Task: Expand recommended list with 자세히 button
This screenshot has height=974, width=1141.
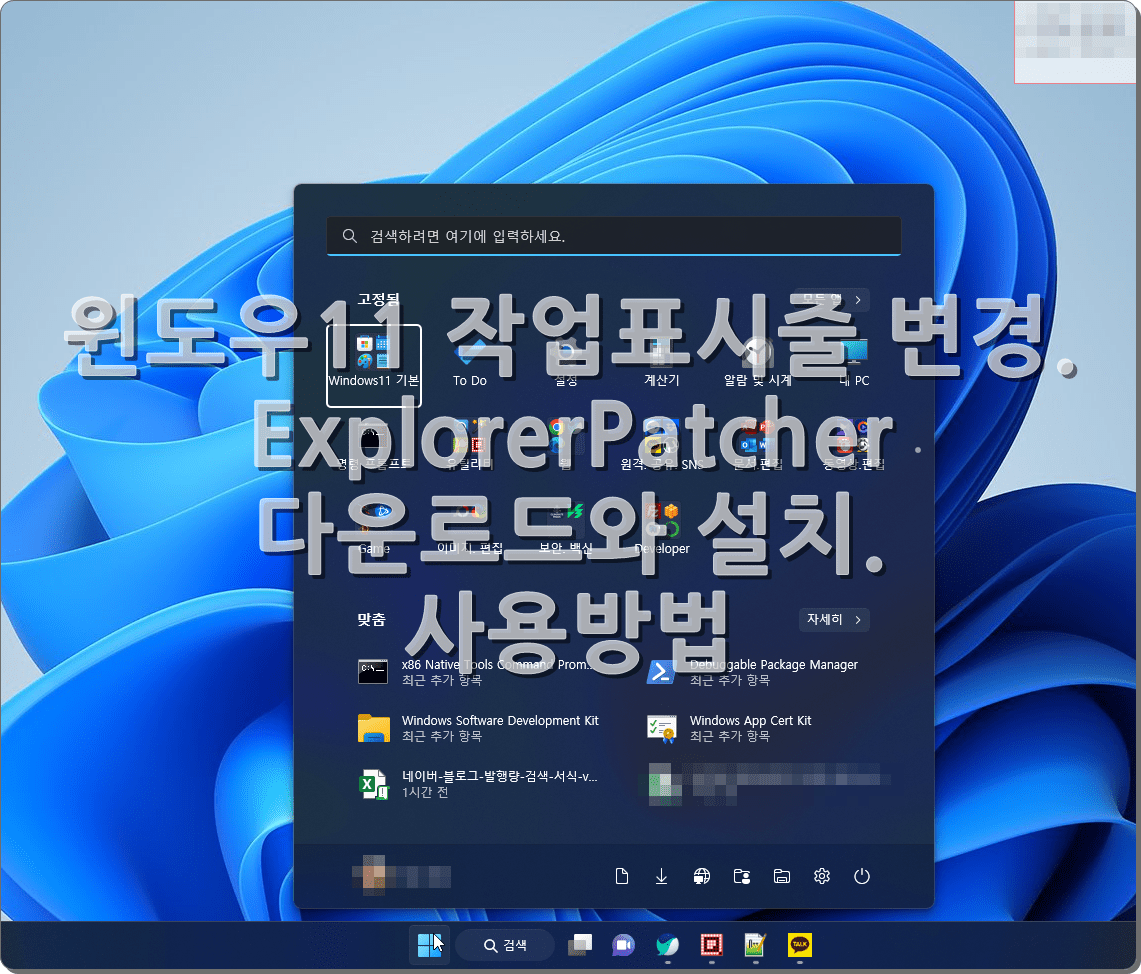Action: coord(834,619)
